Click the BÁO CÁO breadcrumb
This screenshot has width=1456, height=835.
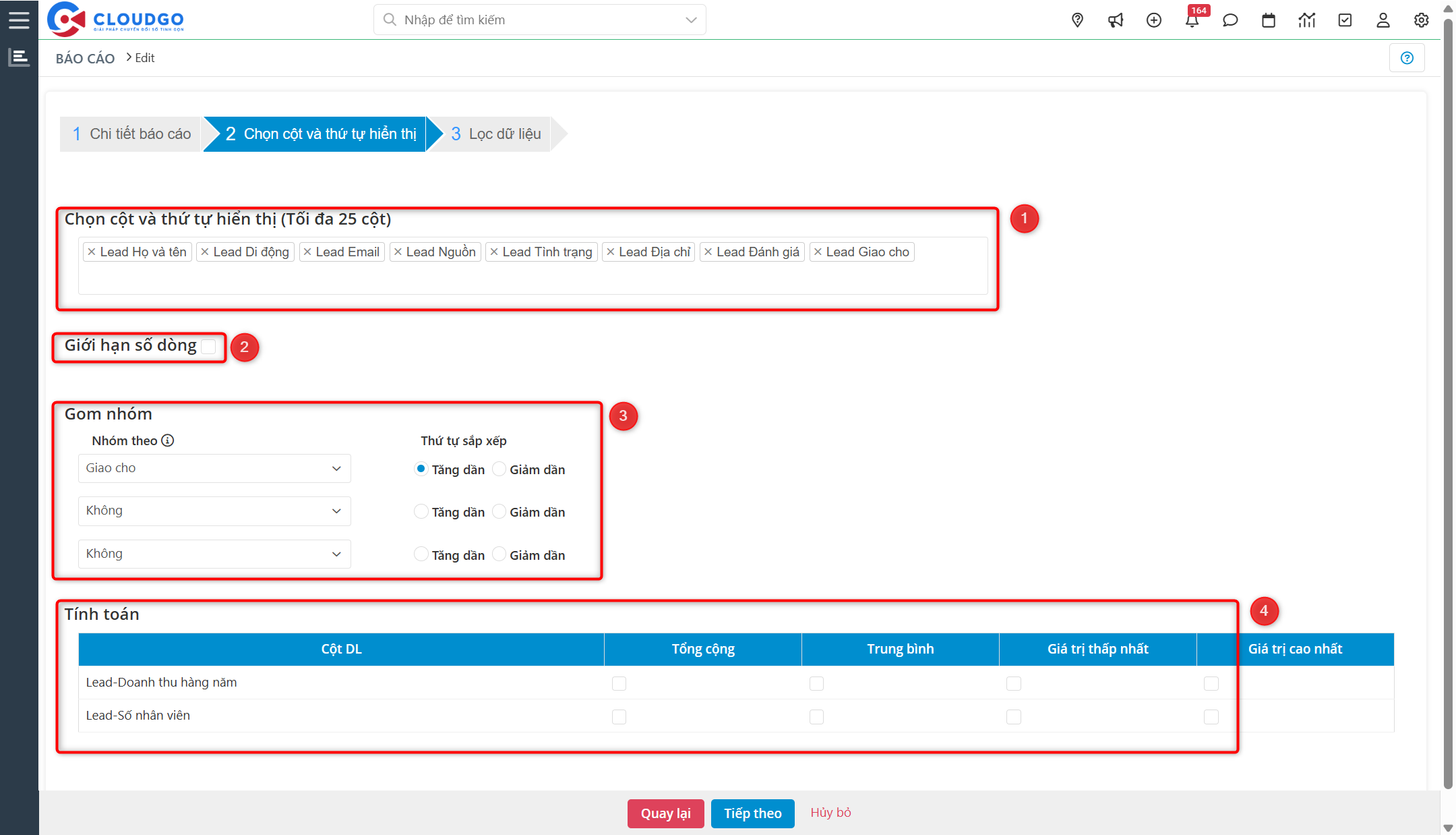pos(85,59)
